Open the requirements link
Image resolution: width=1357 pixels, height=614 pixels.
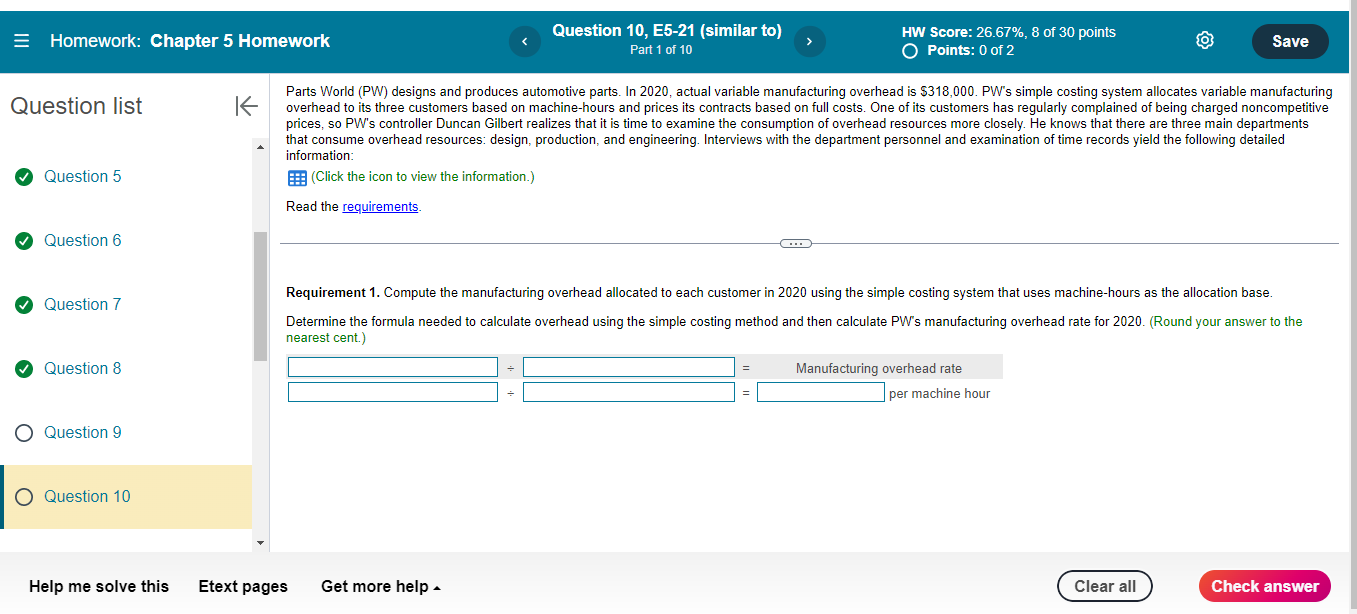(380, 206)
